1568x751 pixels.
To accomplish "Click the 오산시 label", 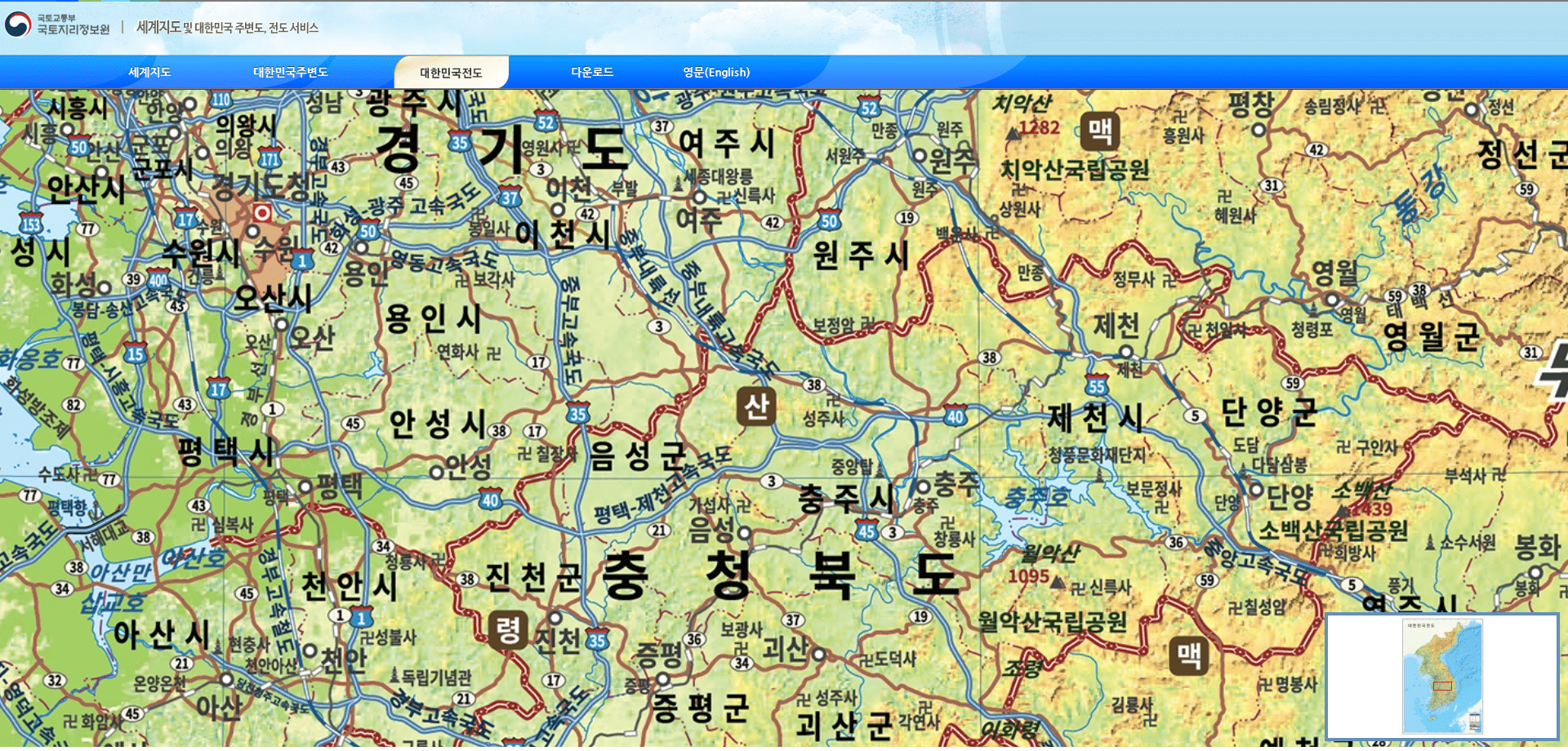I will click(272, 298).
